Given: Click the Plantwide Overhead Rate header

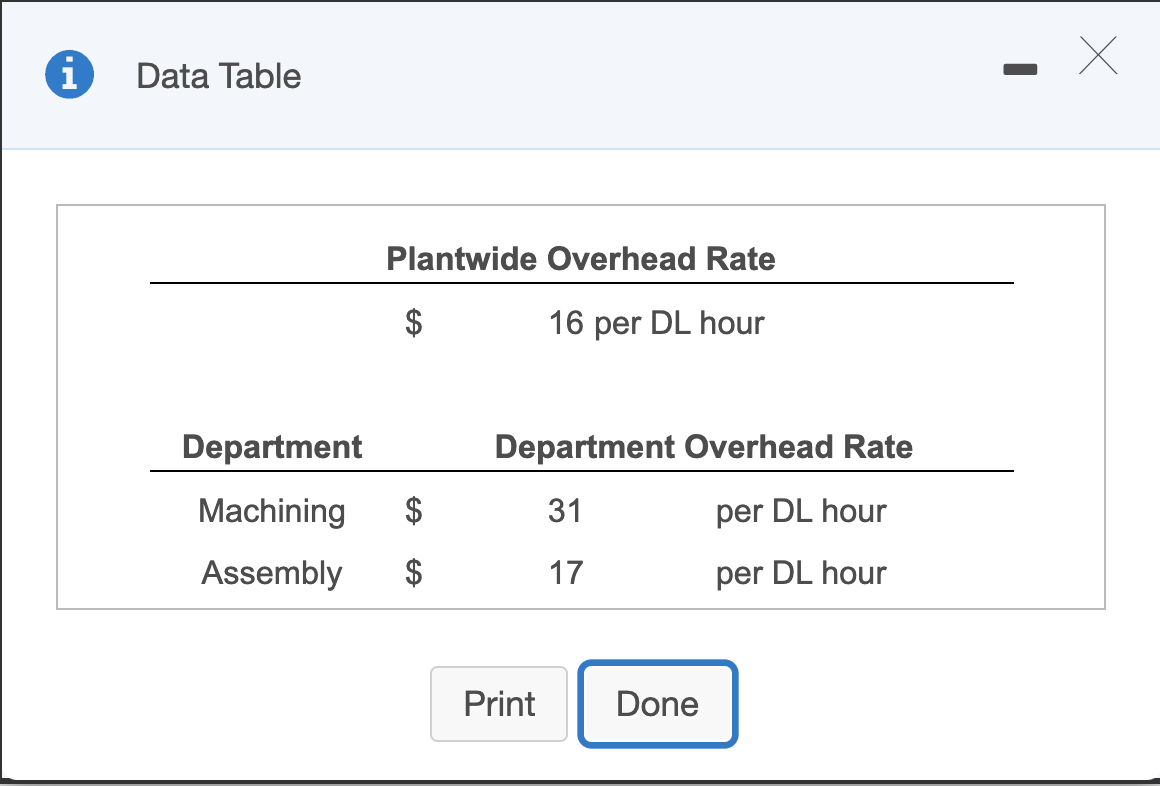Looking at the screenshot, I should point(580,259).
